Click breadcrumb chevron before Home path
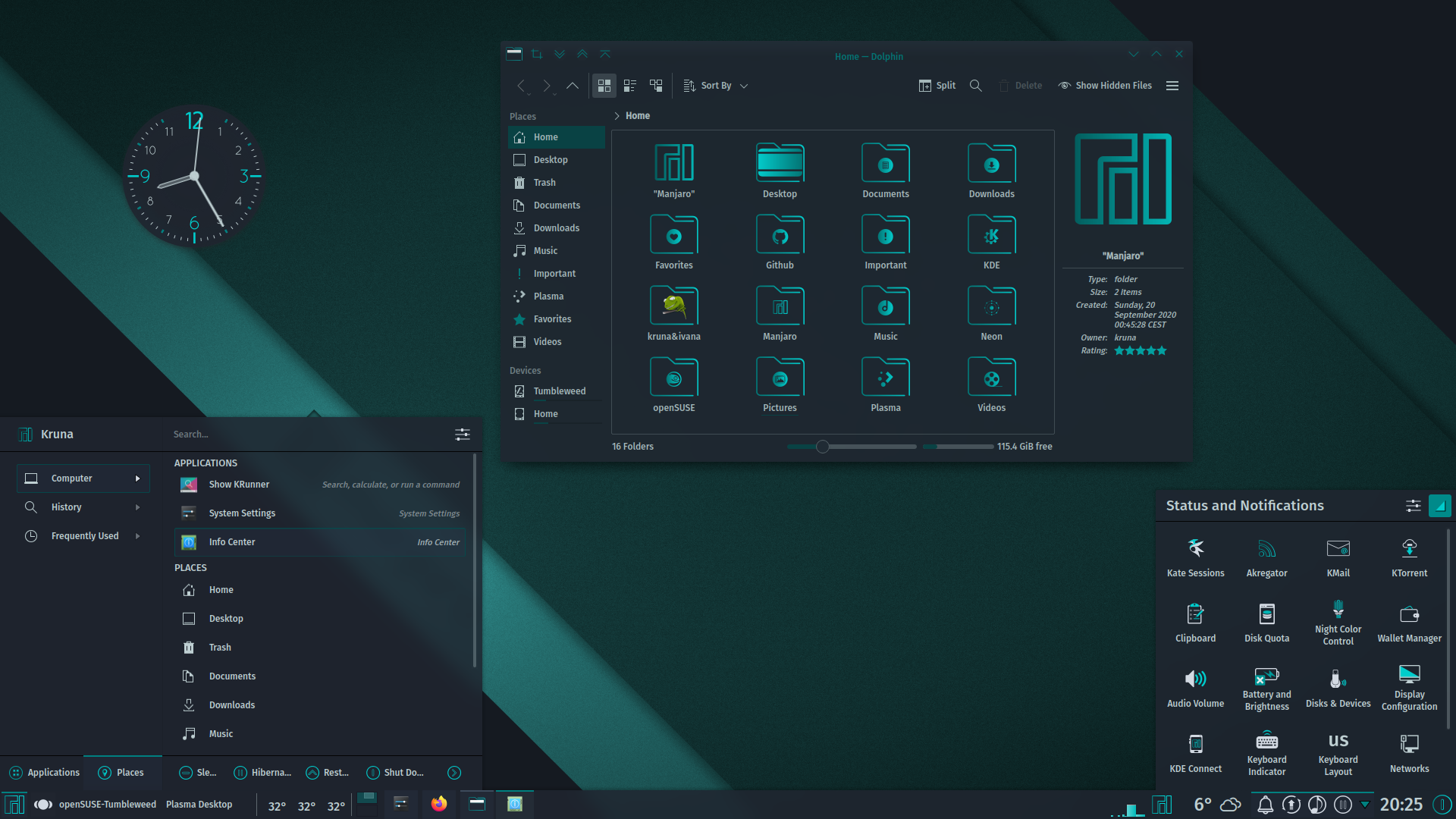 click(617, 116)
